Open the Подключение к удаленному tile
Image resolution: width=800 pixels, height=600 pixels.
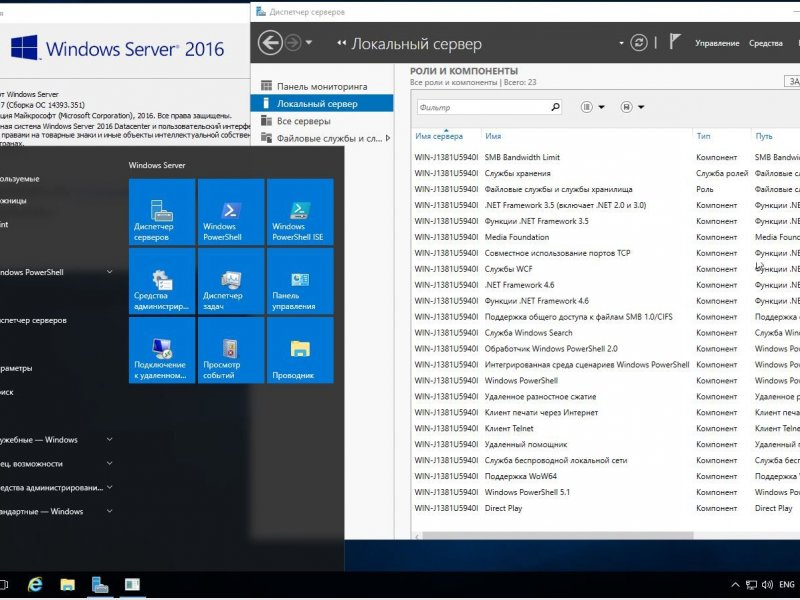click(162, 350)
